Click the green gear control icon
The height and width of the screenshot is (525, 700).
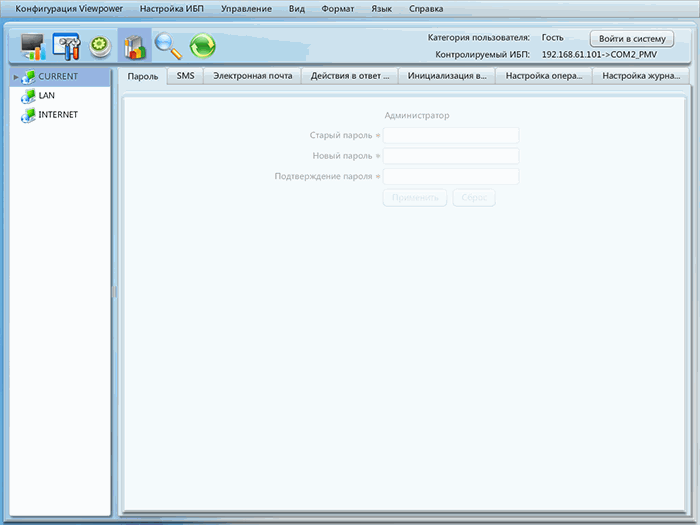[100, 46]
